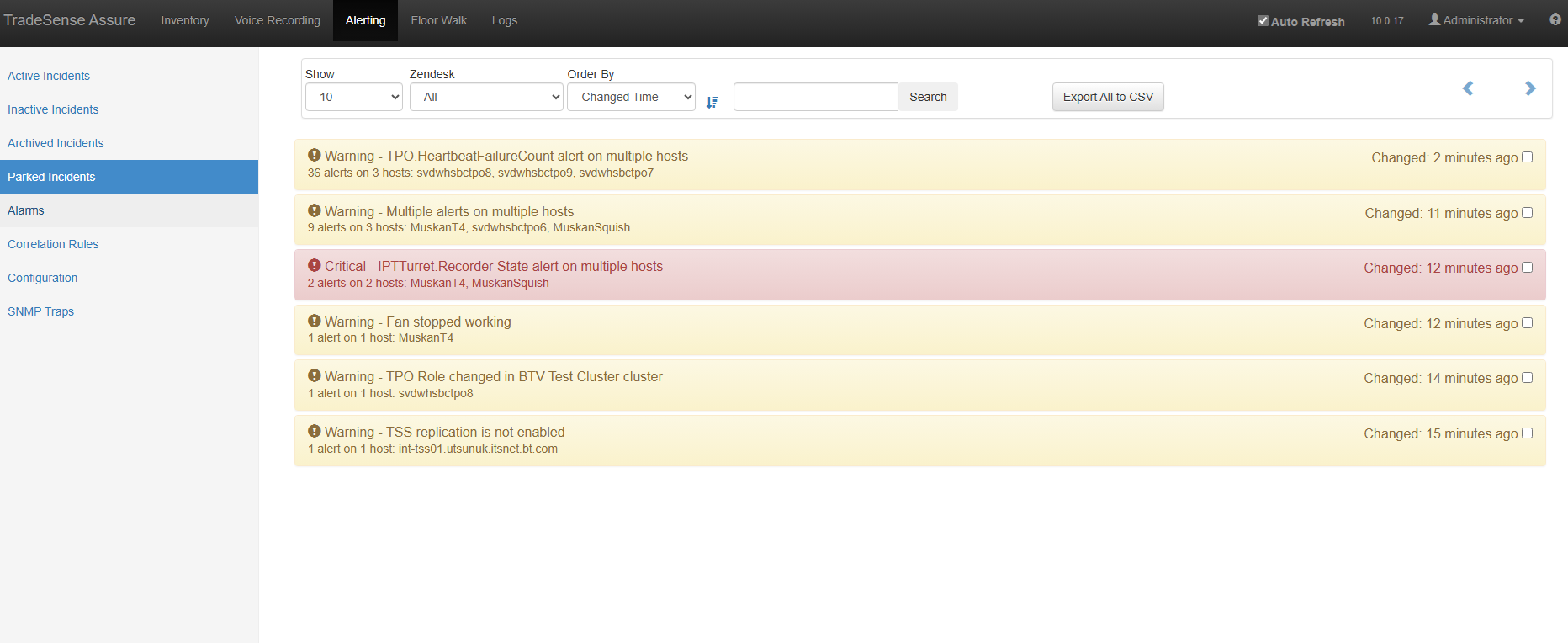Image resolution: width=1568 pixels, height=643 pixels.
Task: Select Parked Incidents in sidebar
Action: (x=129, y=177)
